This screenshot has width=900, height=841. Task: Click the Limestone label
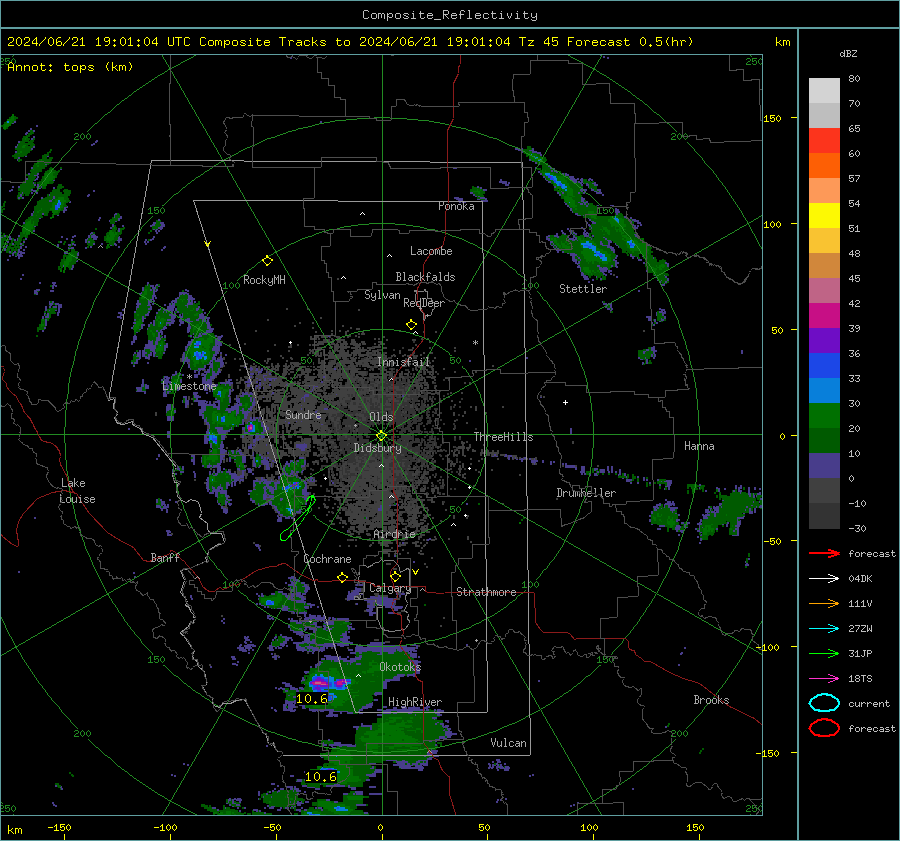(189, 386)
